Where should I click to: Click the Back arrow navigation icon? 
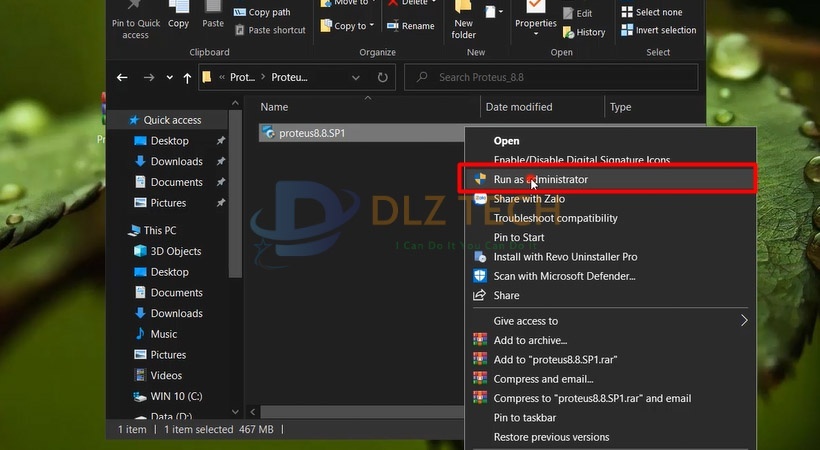tap(122, 77)
